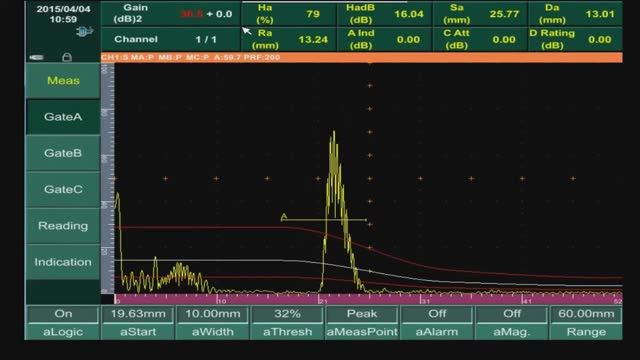The image size is (640, 360).
Task: Select the aWidth 10.00mm parameter
Action: [x=213, y=322]
